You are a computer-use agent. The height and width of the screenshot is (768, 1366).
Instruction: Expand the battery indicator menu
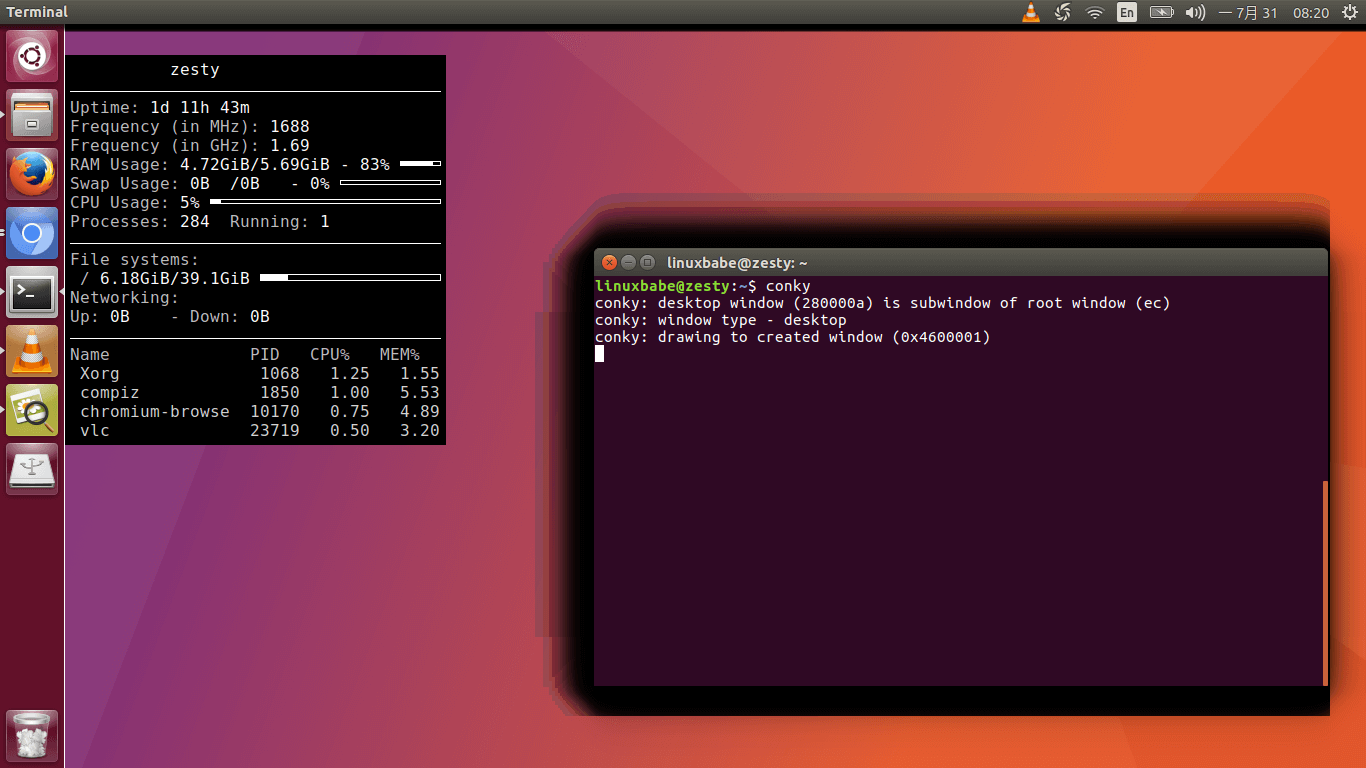coord(1161,13)
